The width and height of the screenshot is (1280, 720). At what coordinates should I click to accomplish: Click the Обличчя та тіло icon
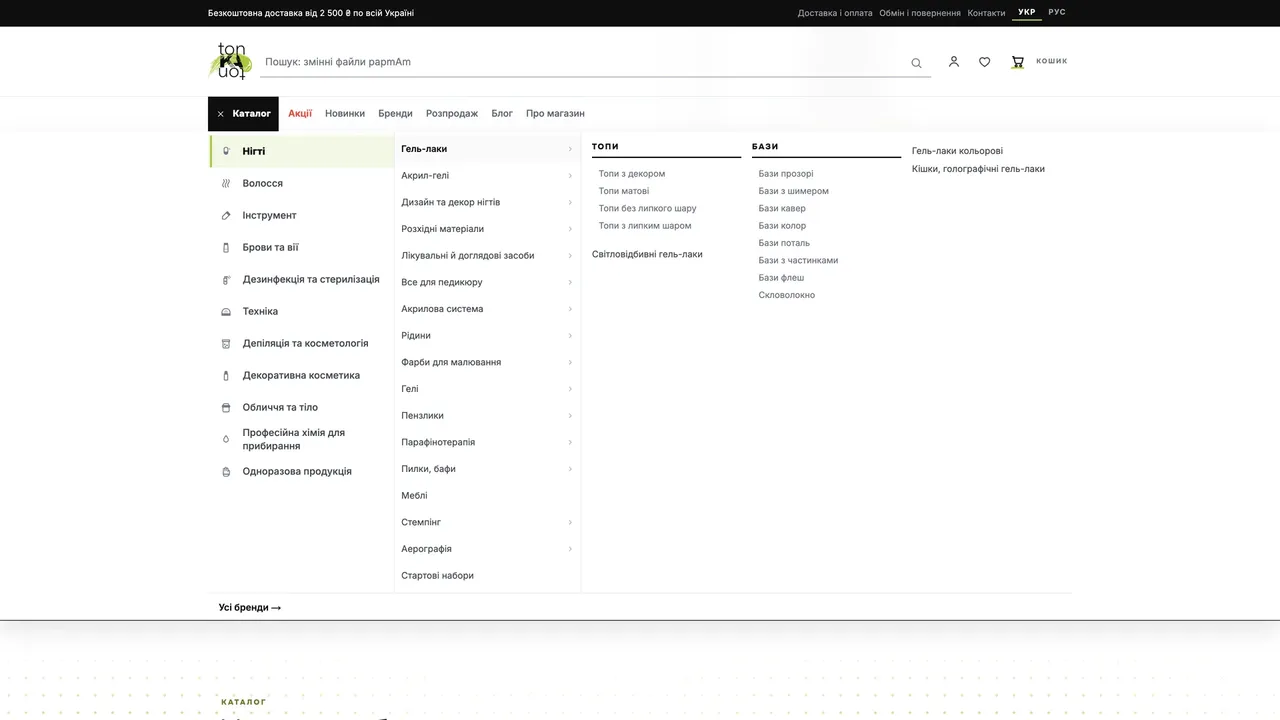226,408
